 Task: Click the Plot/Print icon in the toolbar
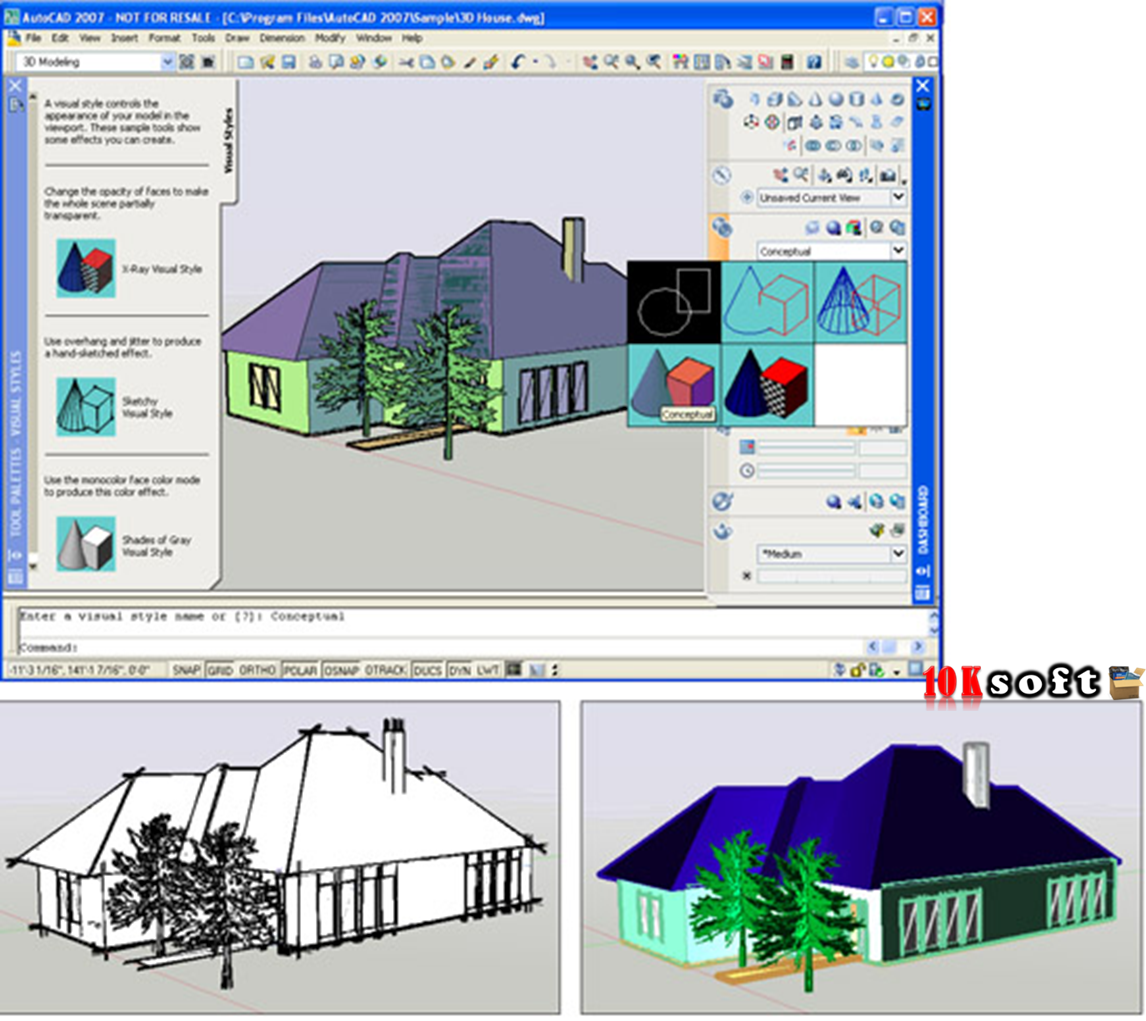(315, 62)
